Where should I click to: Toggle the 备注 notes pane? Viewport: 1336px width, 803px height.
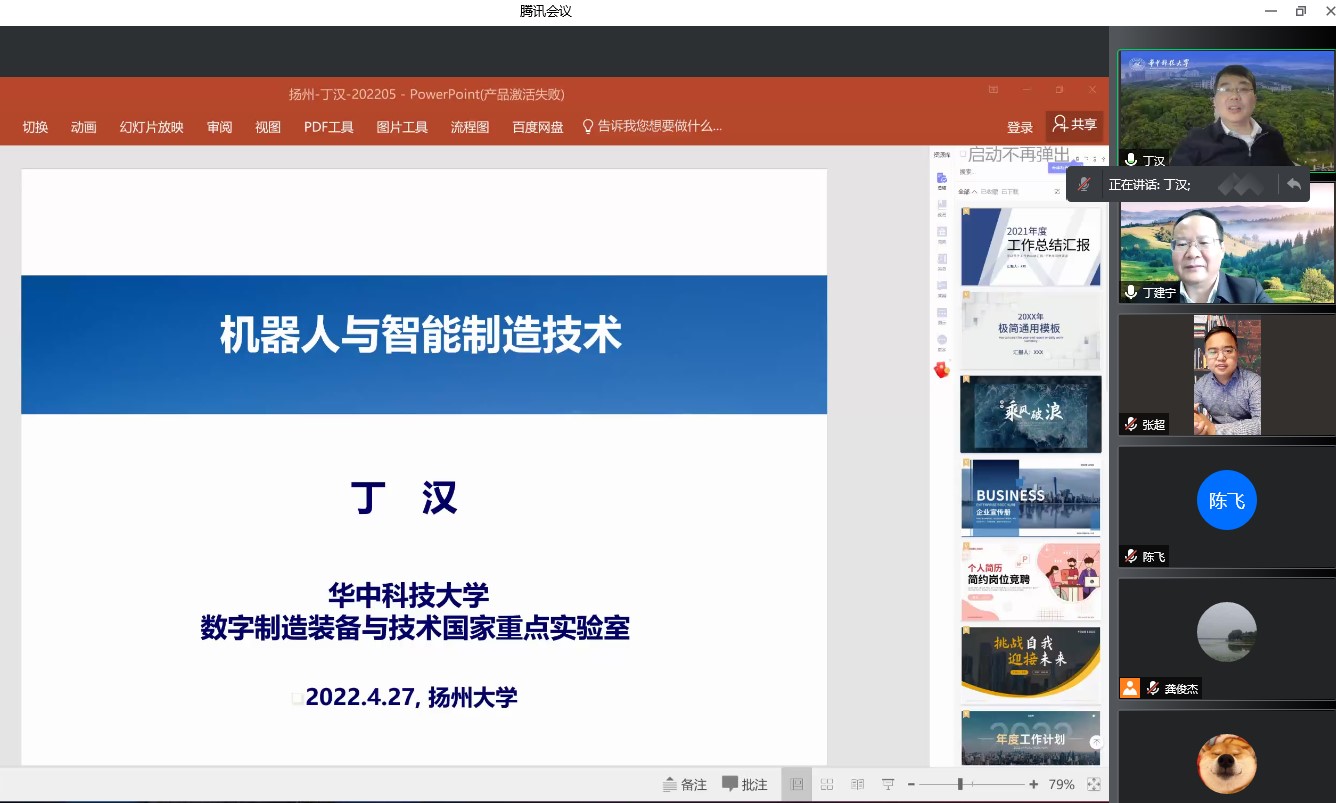[x=685, y=785]
